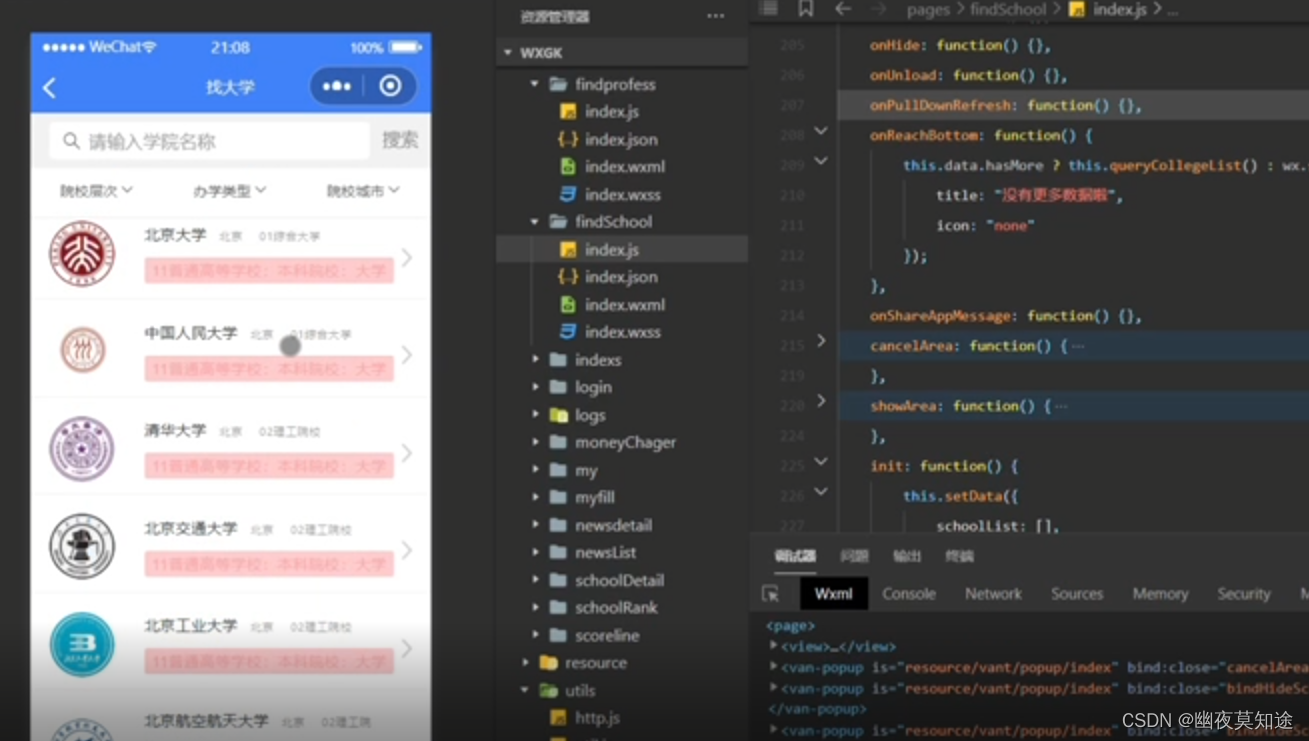The image size is (1309, 741).
Task: Click the 清华大学 logo thumbnail
Action: click(x=82, y=449)
